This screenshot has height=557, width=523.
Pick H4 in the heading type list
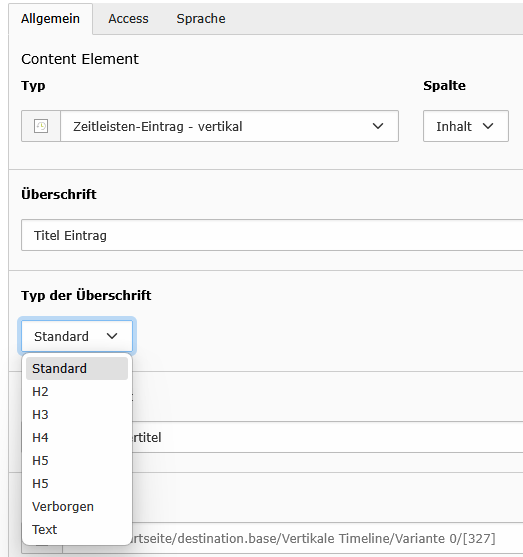(x=77, y=438)
